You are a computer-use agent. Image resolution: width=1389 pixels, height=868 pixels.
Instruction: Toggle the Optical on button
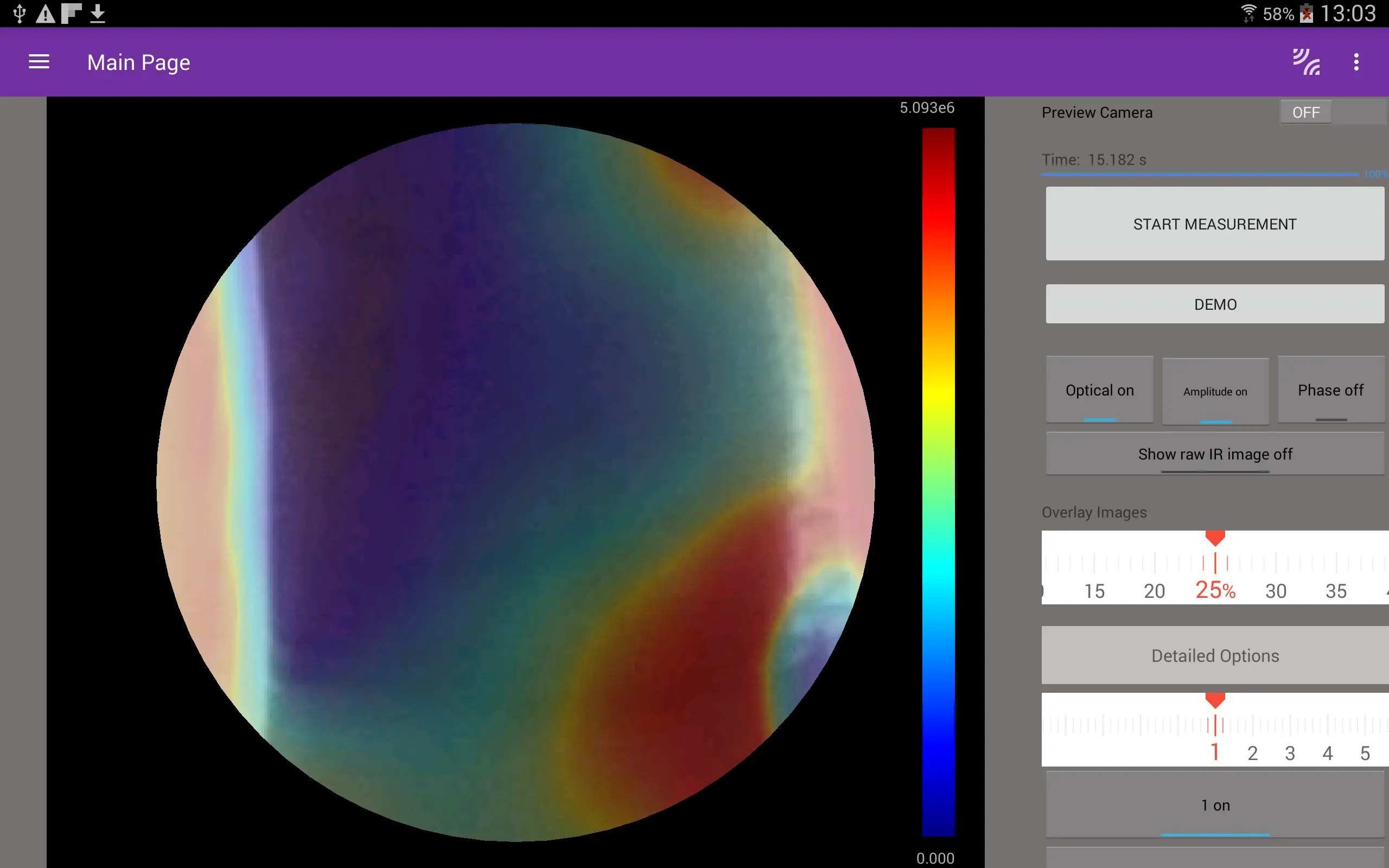1099,390
